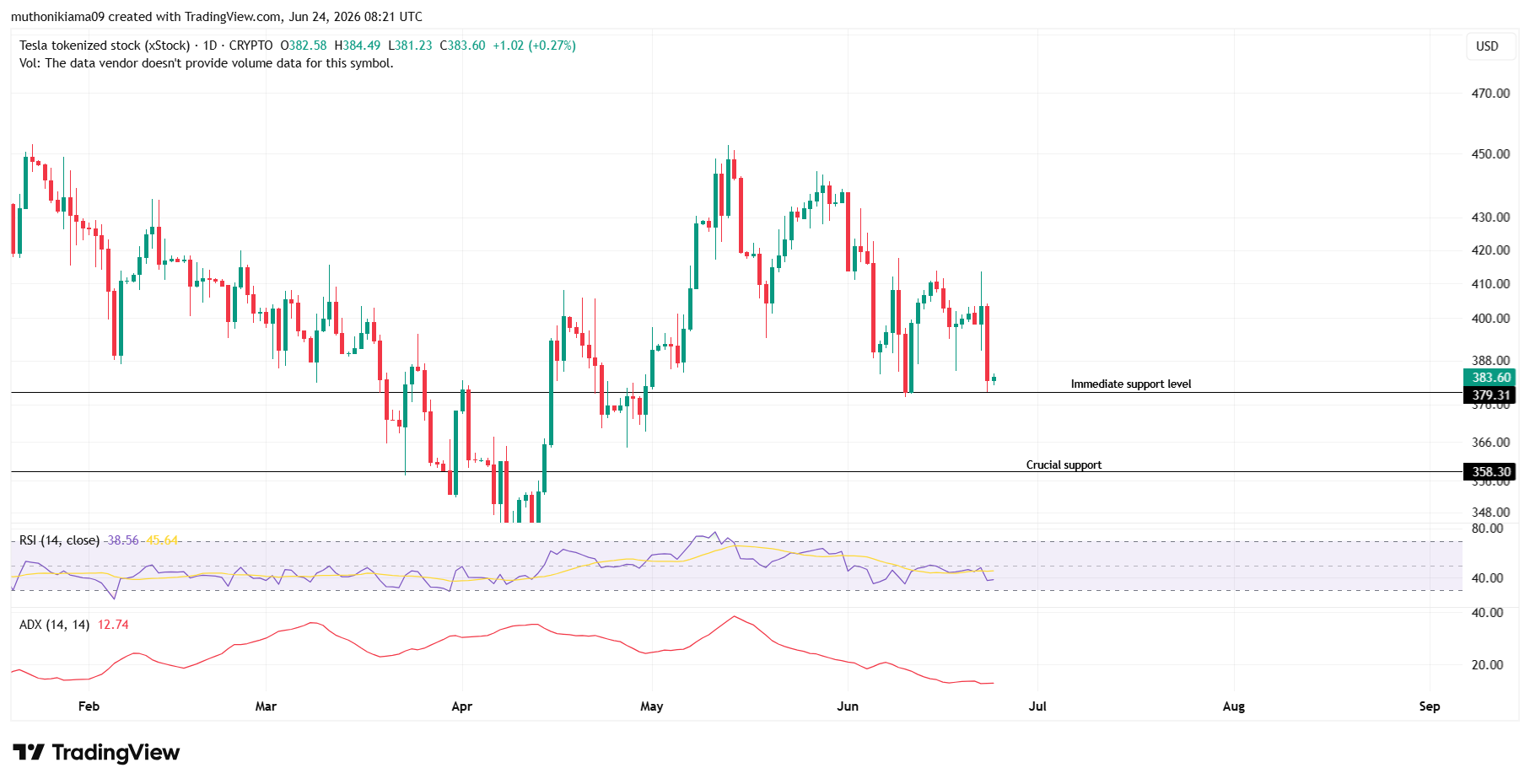Click the 1D timeframe label in header
1530x784 pixels.
point(210,46)
